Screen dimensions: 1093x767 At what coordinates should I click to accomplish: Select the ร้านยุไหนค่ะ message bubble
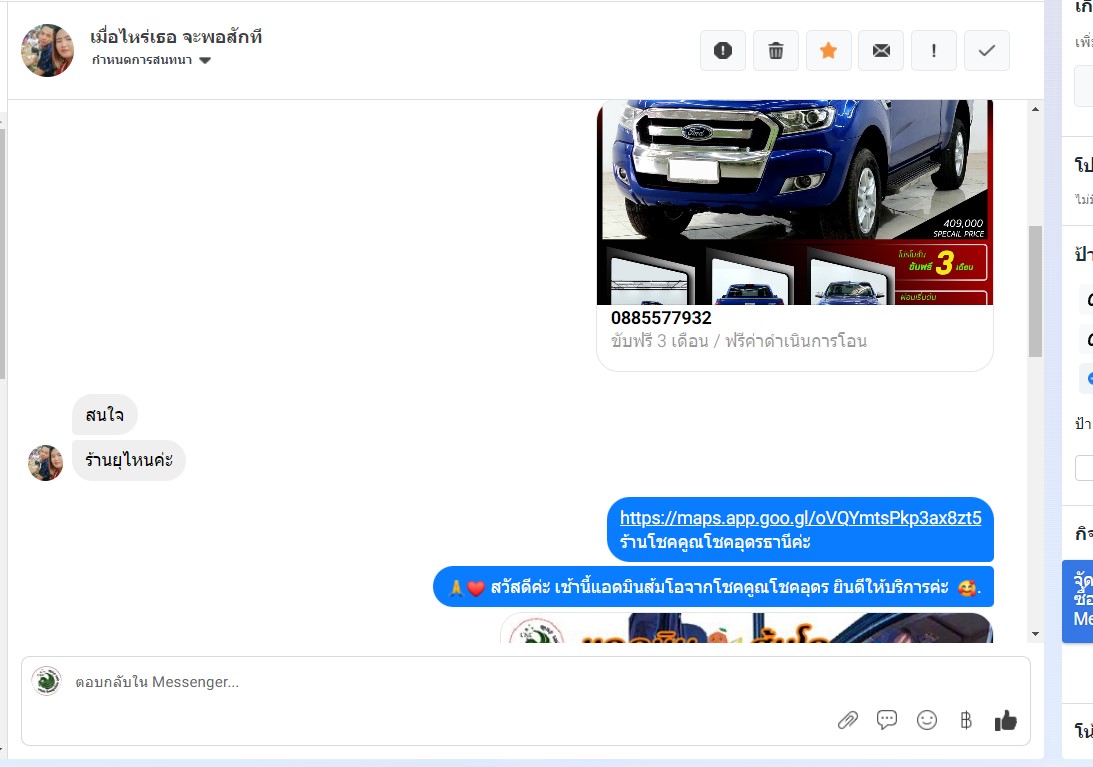click(x=129, y=460)
